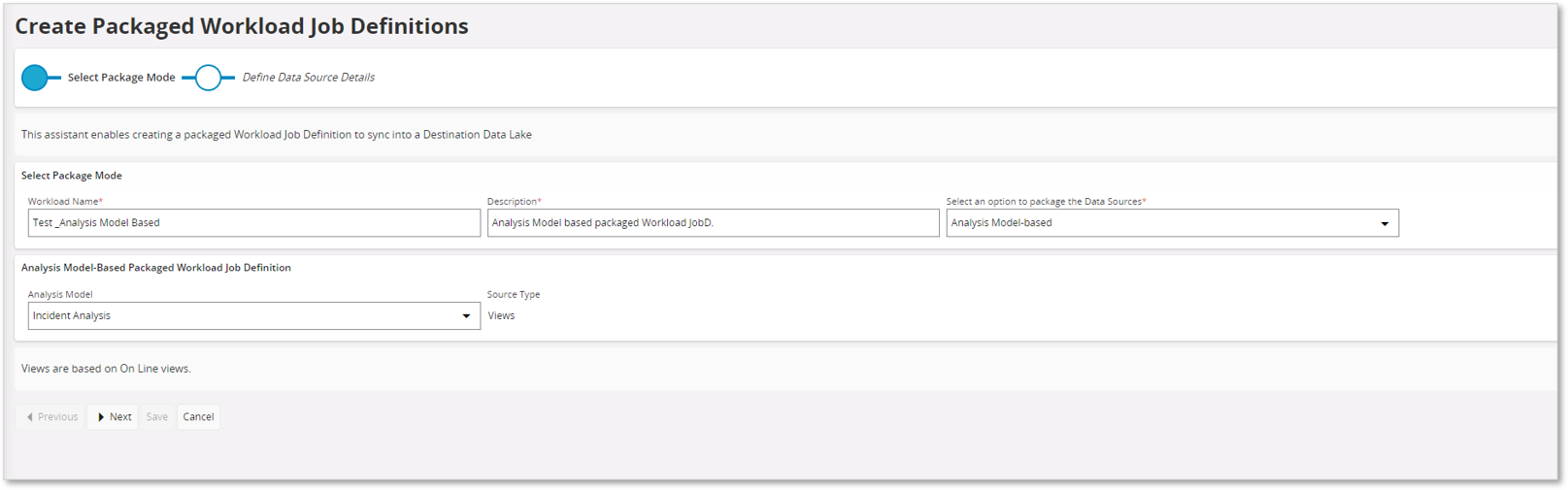Click the empty Define Data Source Details step circle
This screenshot has height=490, width=1568.
[208, 78]
